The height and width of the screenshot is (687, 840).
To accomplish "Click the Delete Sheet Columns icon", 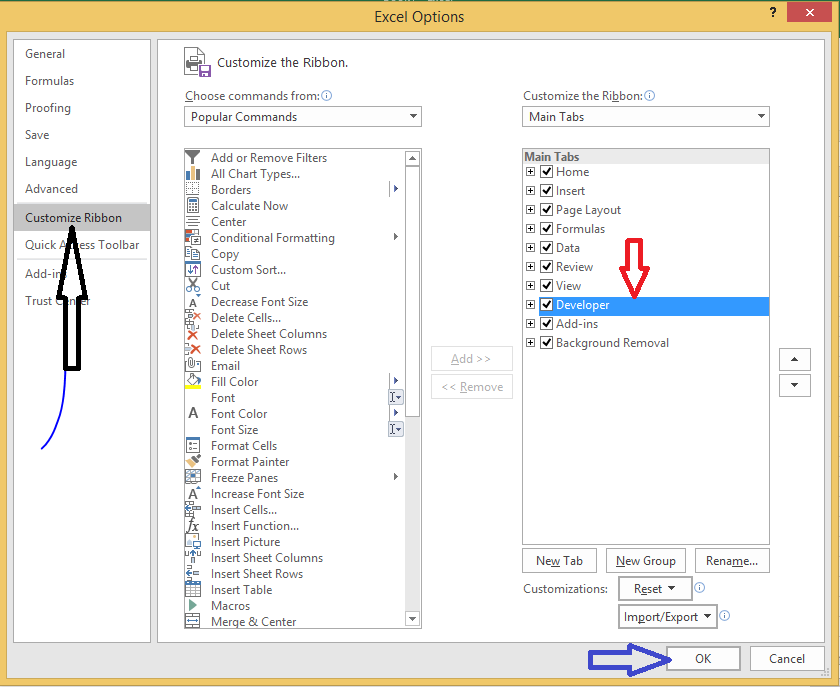I will (192, 334).
